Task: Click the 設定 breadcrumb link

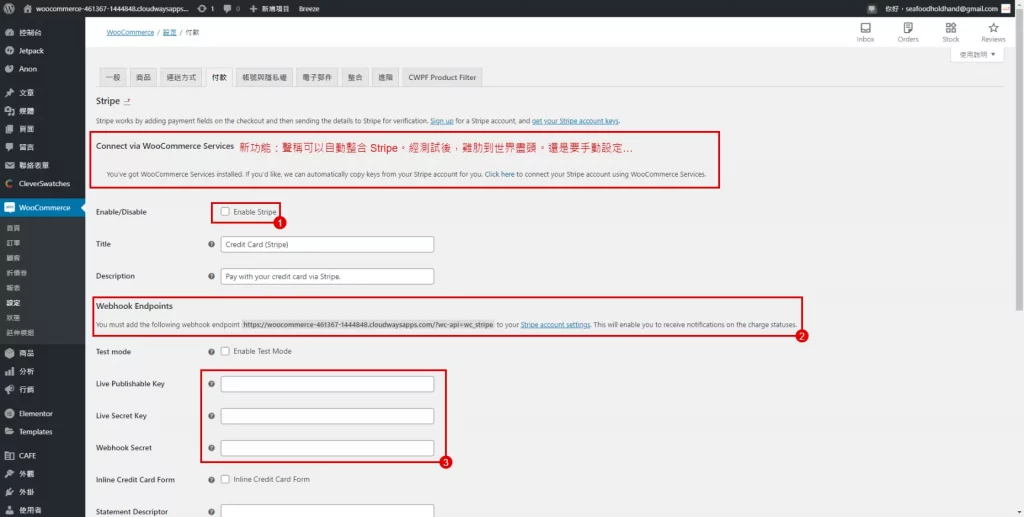Action: [x=169, y=32]
